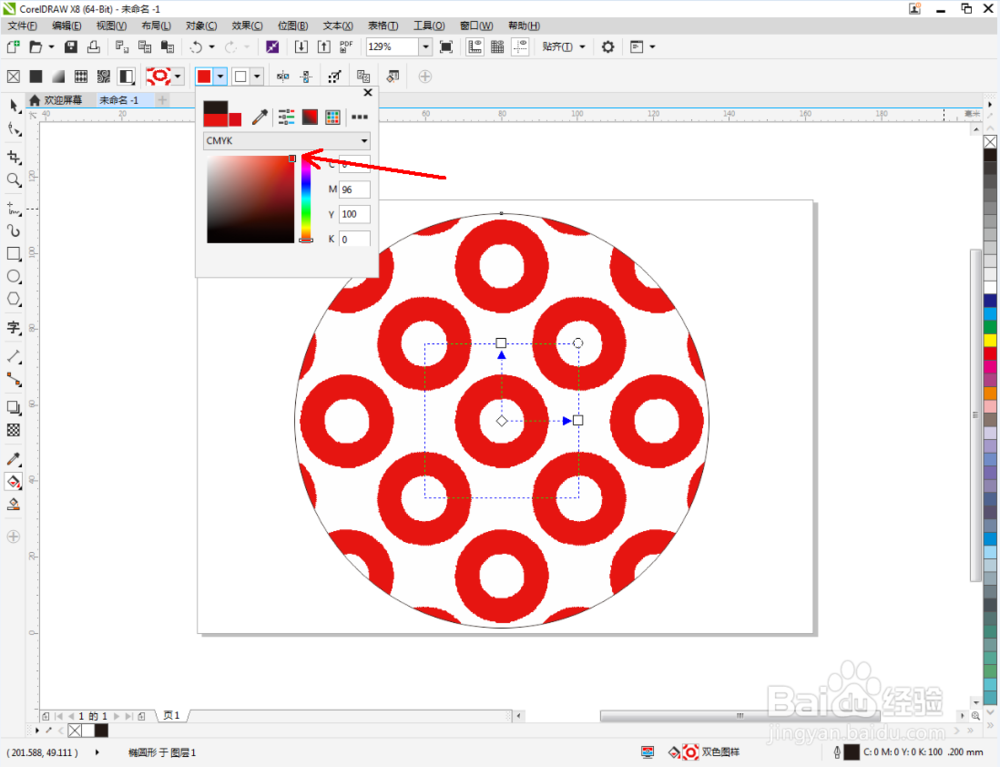Show color sliders view in popup
Viewport: 1000px width, 767px height.
coord(286,117)
